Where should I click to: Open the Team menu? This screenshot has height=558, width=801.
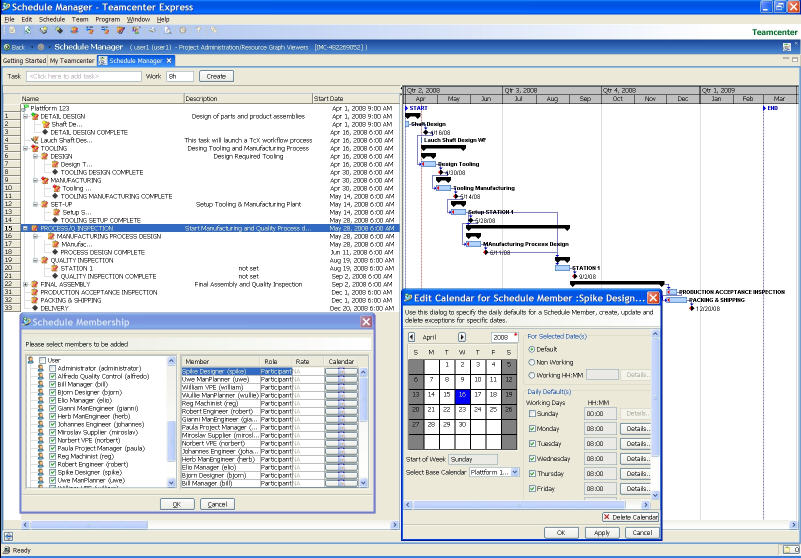coord(80,19)
